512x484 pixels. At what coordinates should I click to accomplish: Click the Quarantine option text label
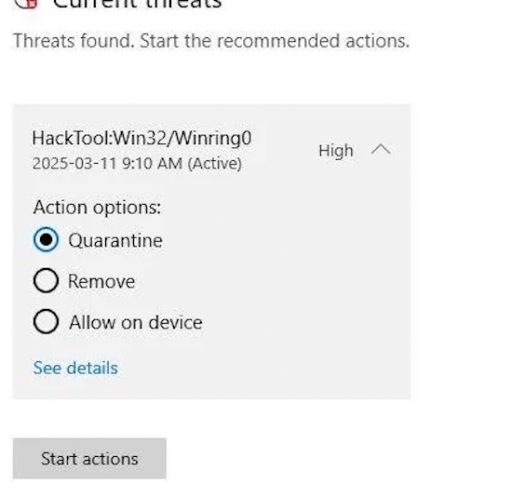(x=115, y=240)
